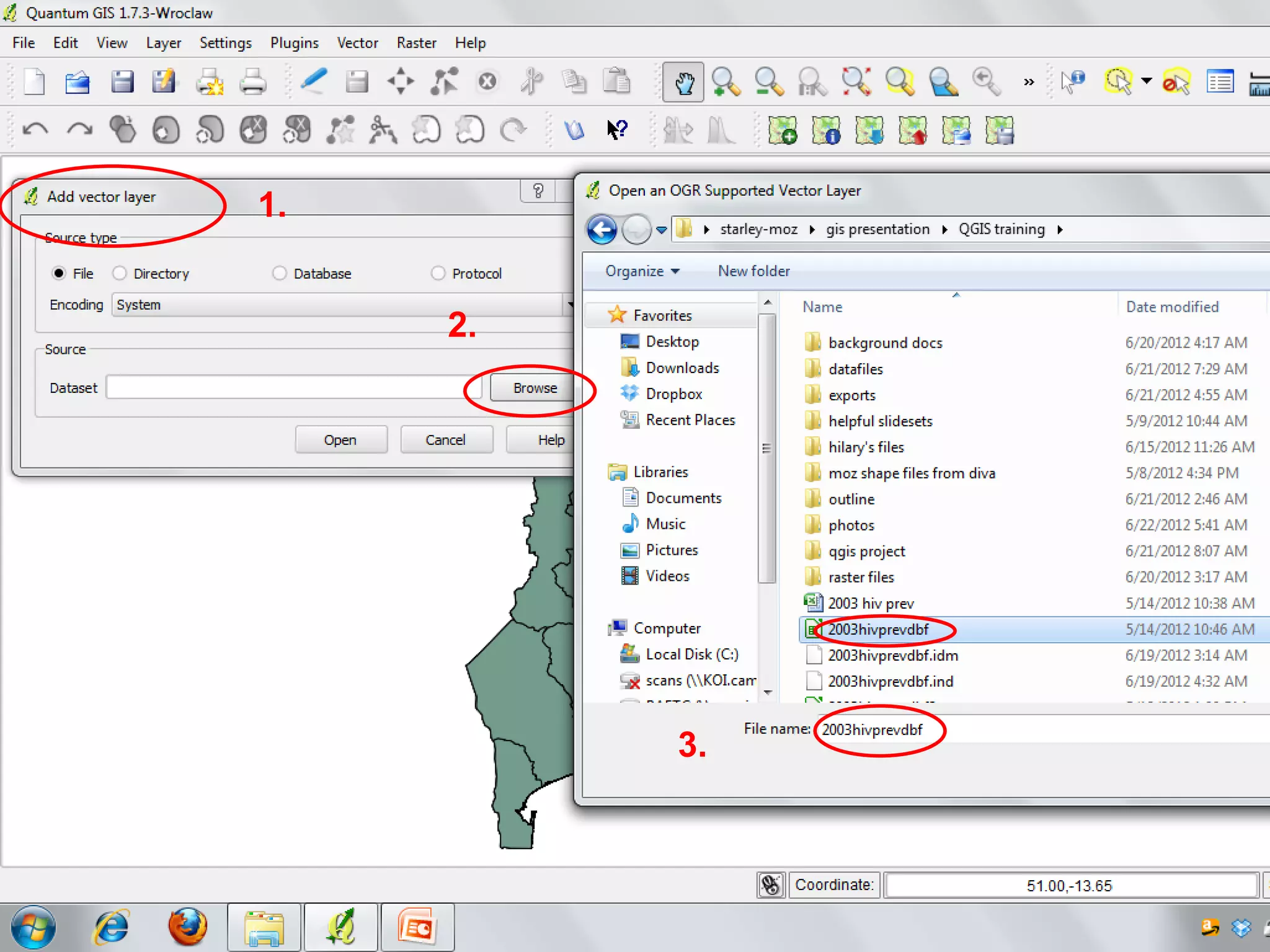This screenshot has height=952, width=1270.
Task: Click the Print Composer printer icon
Action: pos(253,82)
